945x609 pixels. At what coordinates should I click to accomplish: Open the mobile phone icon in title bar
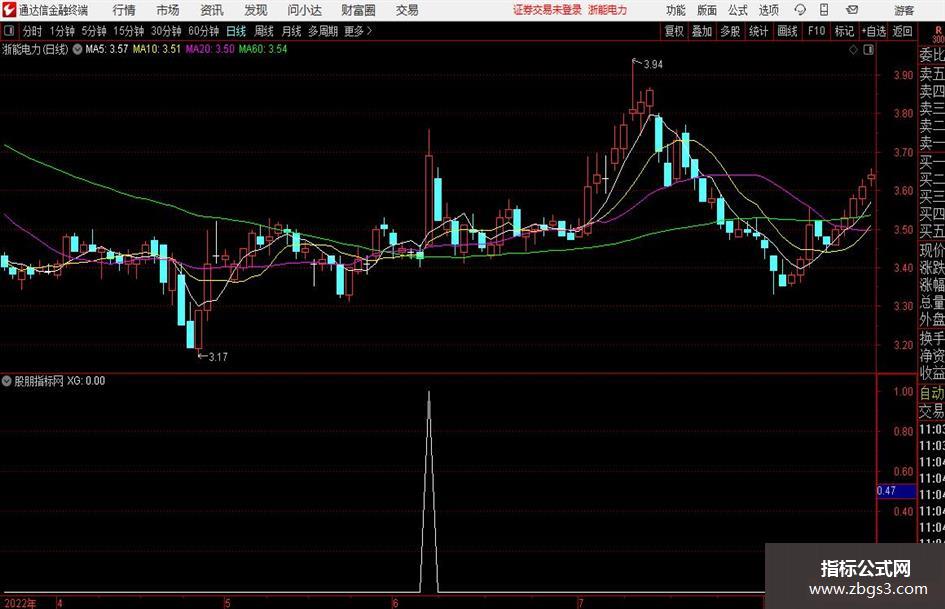(824, 10)
